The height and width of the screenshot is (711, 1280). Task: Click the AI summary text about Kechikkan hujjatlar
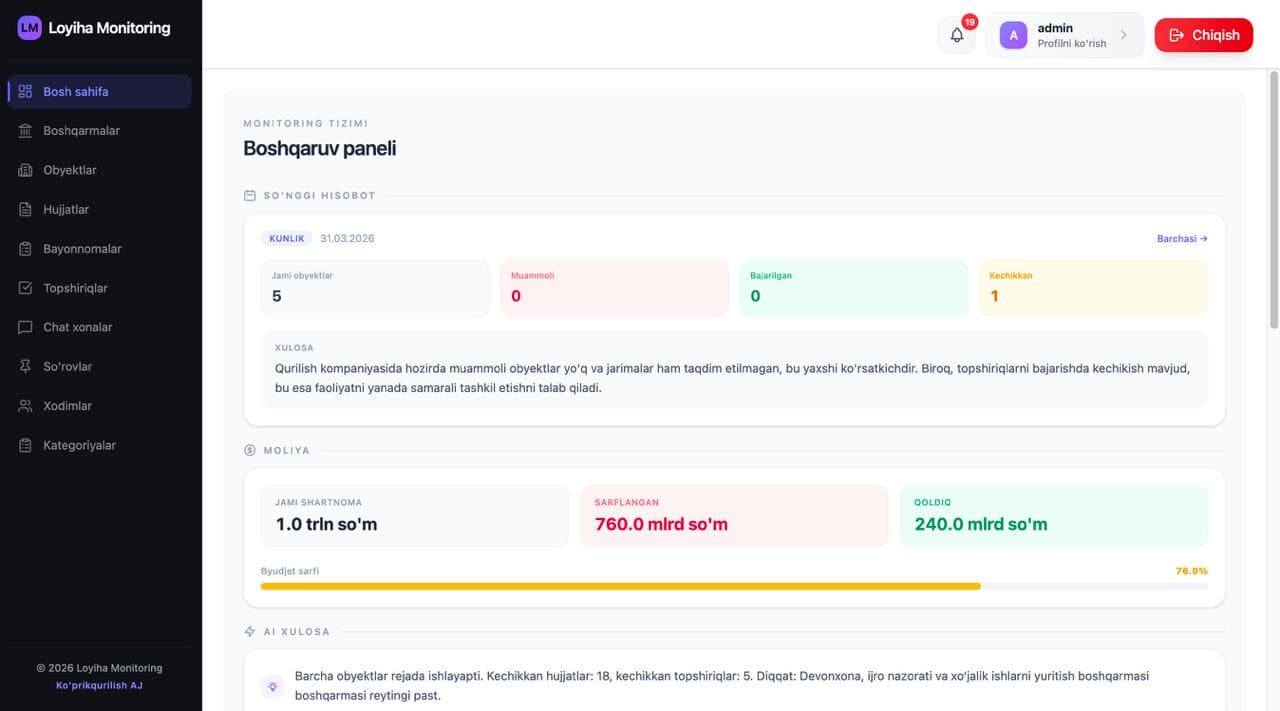click(x=722, y=686)
